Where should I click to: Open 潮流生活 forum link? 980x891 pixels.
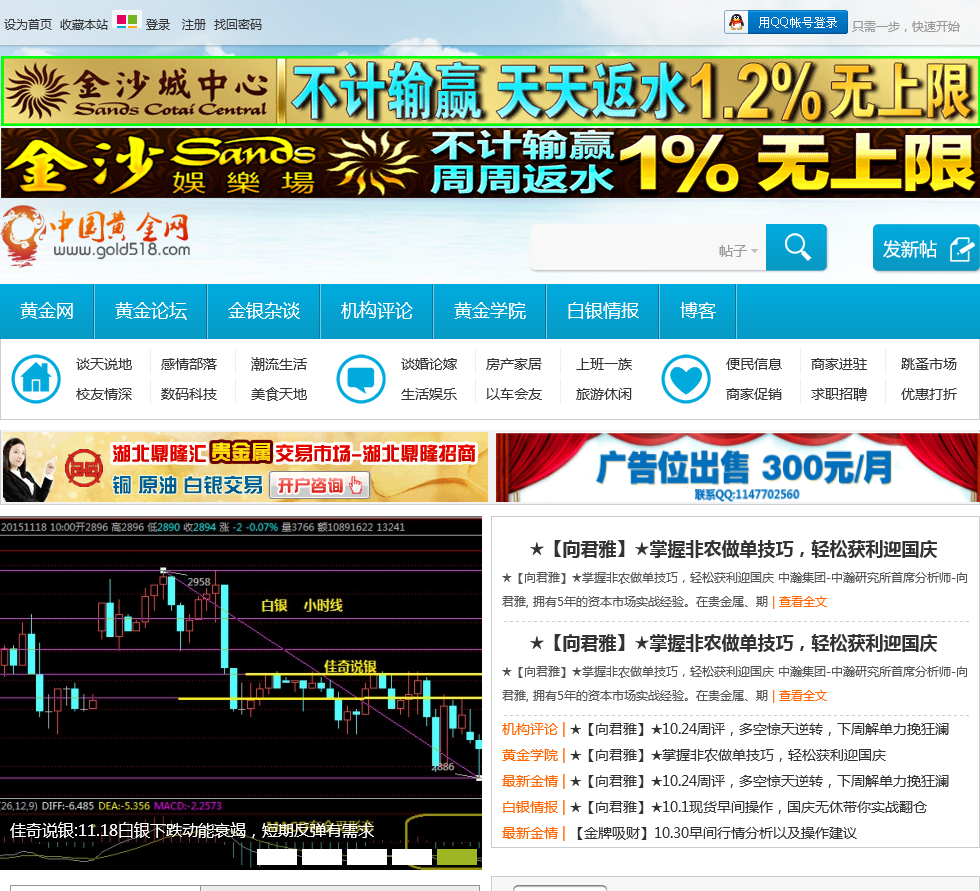[x=279, y=364]
